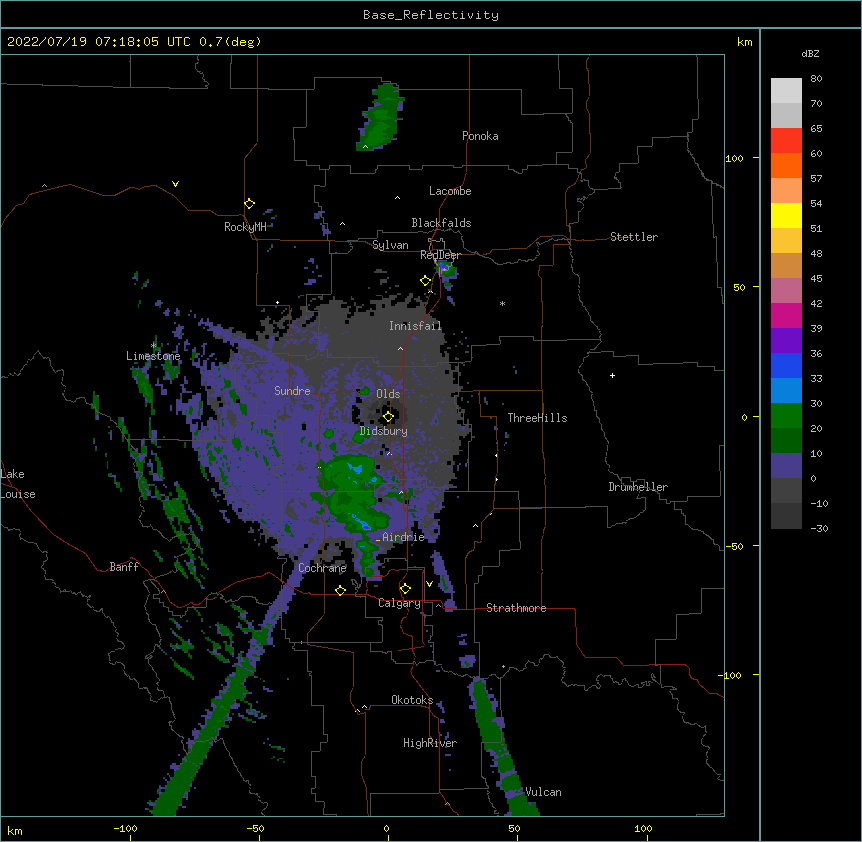Click the Calgary city label
The width and height of the screenshot is (862, 842).
(x=400, y=603)
